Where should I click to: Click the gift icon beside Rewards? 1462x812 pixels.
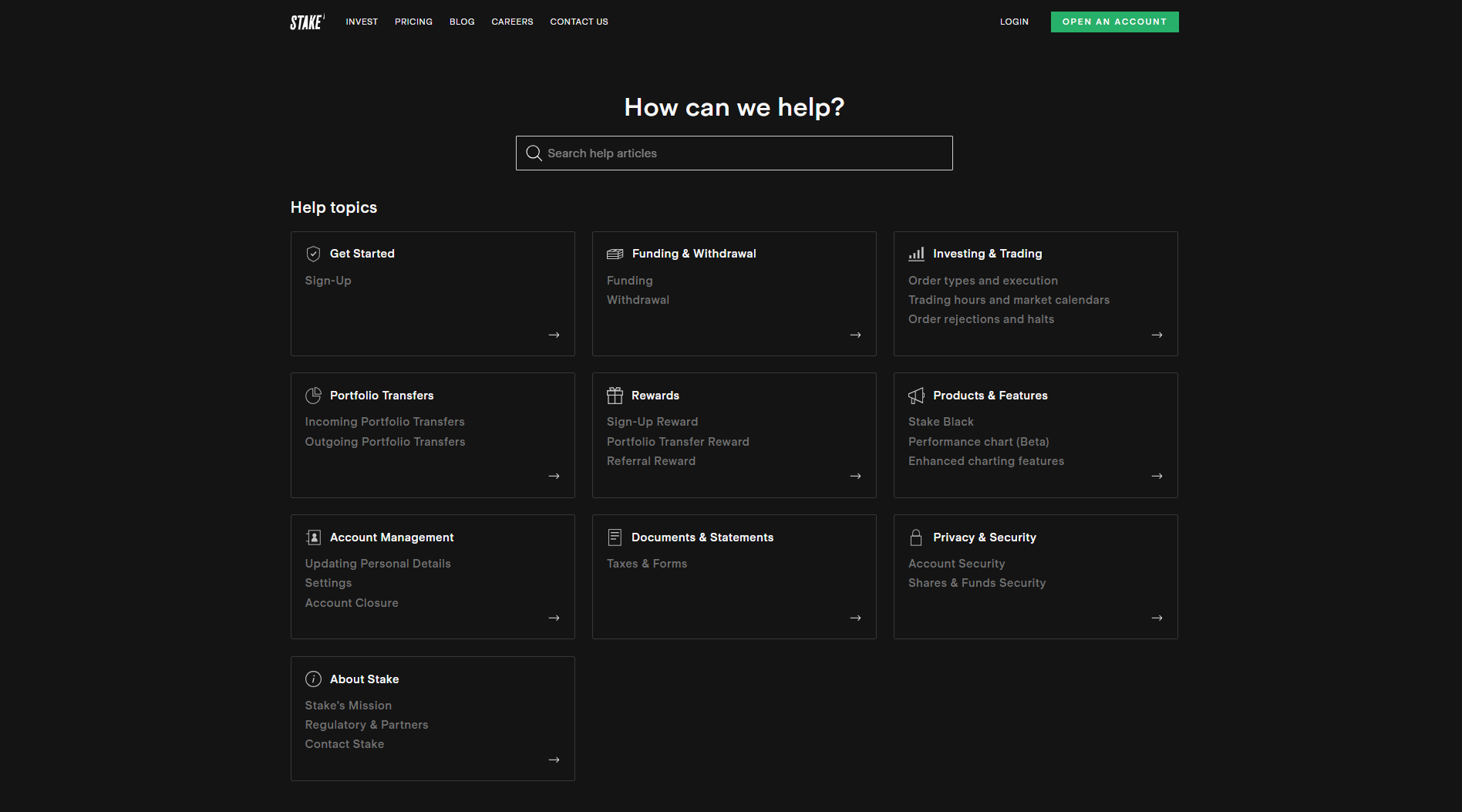(615, 396)
